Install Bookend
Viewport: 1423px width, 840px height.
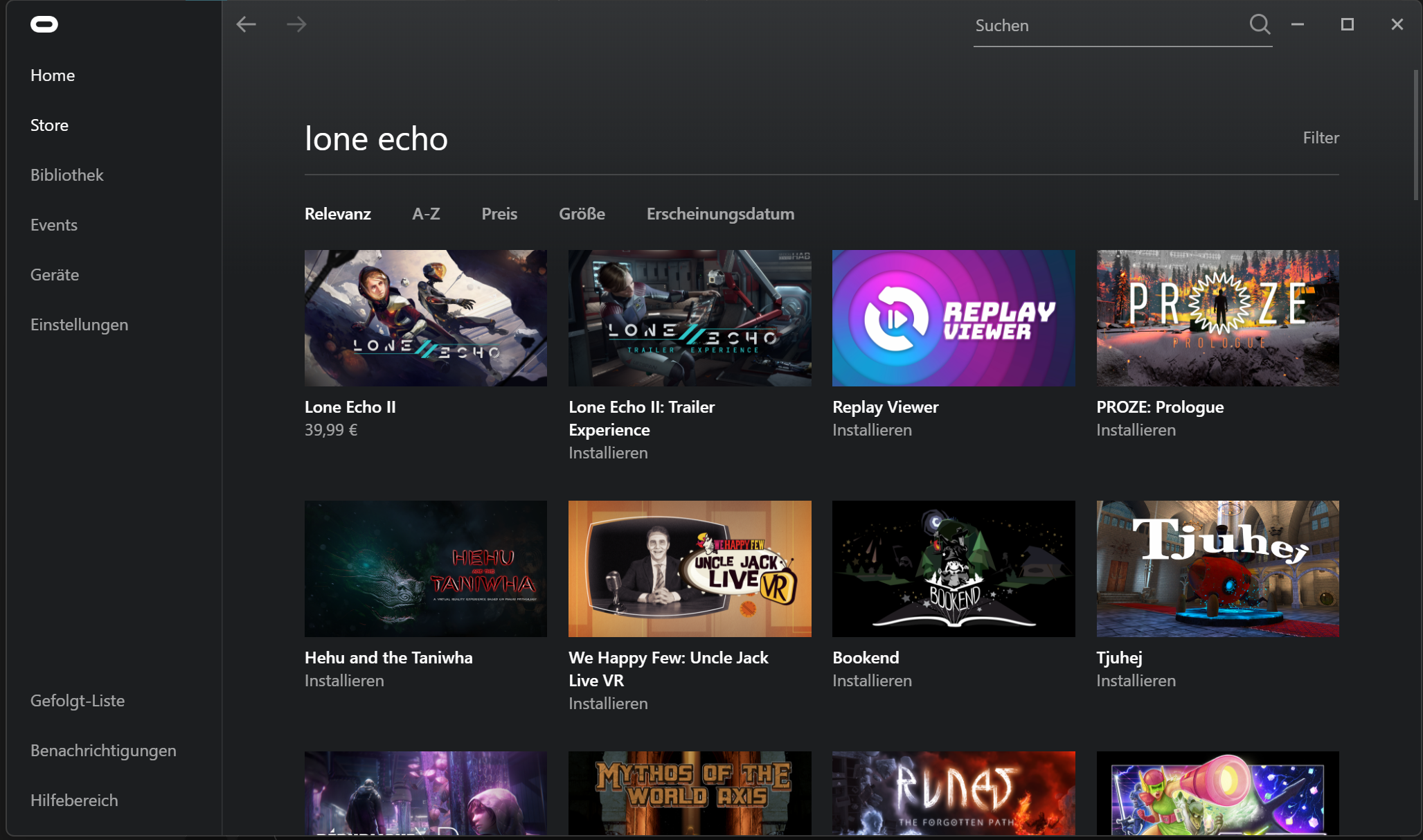tap(872, 681)
